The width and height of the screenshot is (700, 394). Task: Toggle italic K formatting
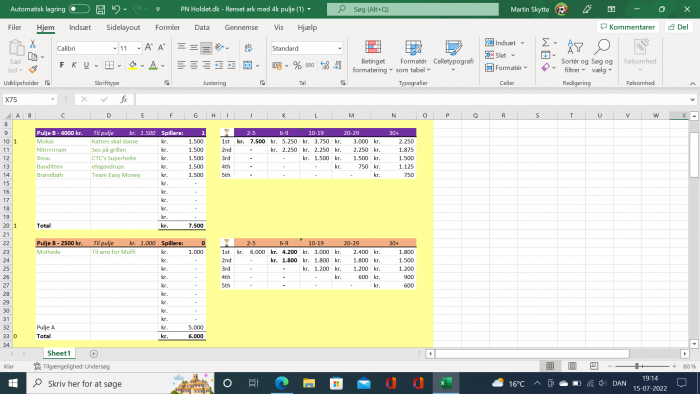pyautogui.click(x=74, y=65)
